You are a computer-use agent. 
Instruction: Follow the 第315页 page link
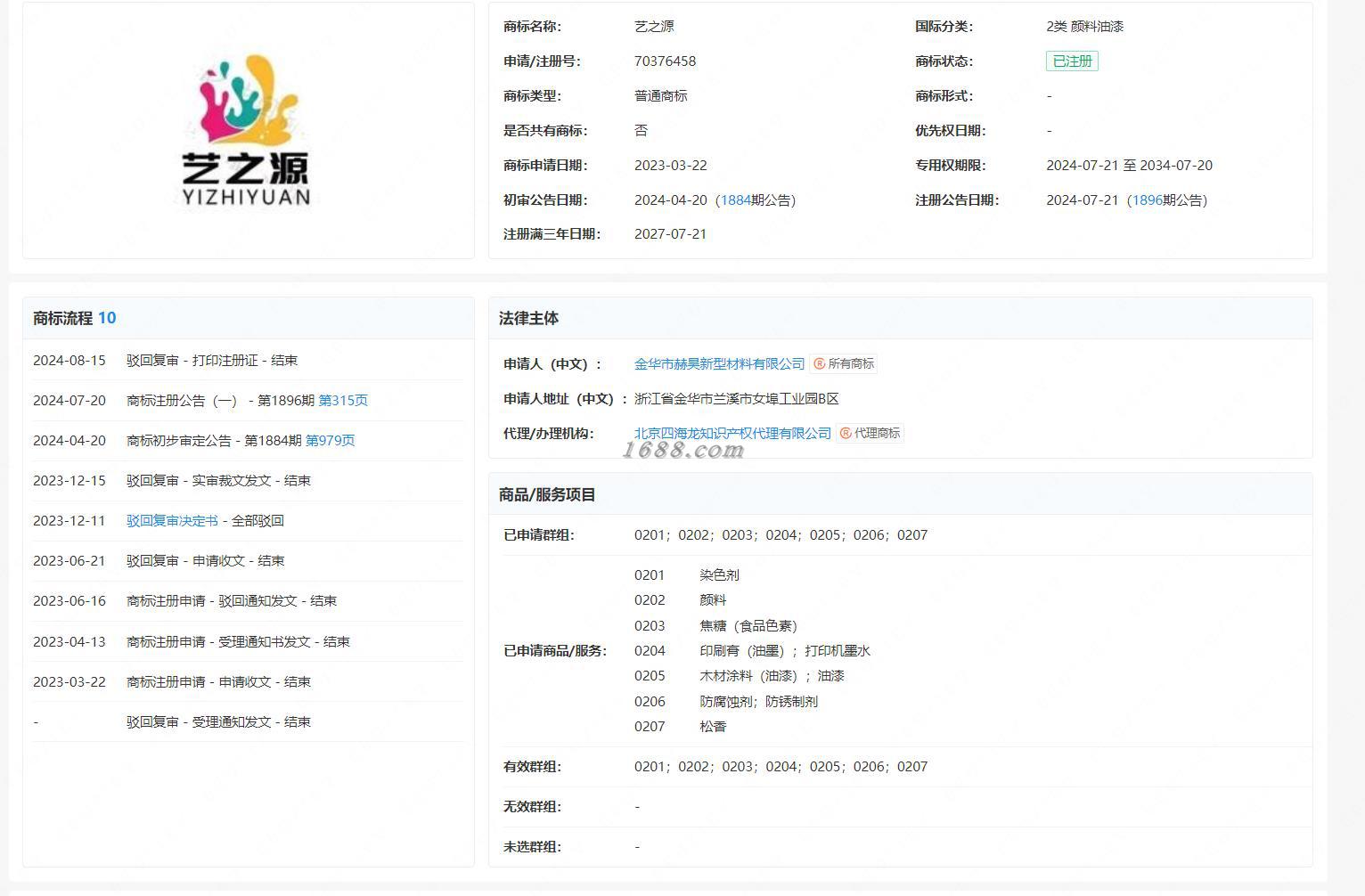tap(343, 401)
